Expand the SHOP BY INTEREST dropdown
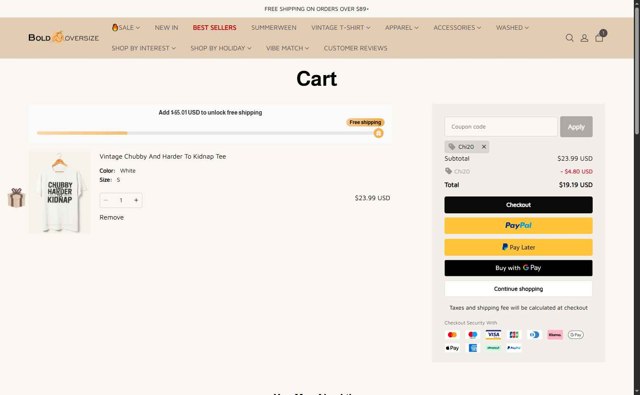 click(x=144, y=48)
